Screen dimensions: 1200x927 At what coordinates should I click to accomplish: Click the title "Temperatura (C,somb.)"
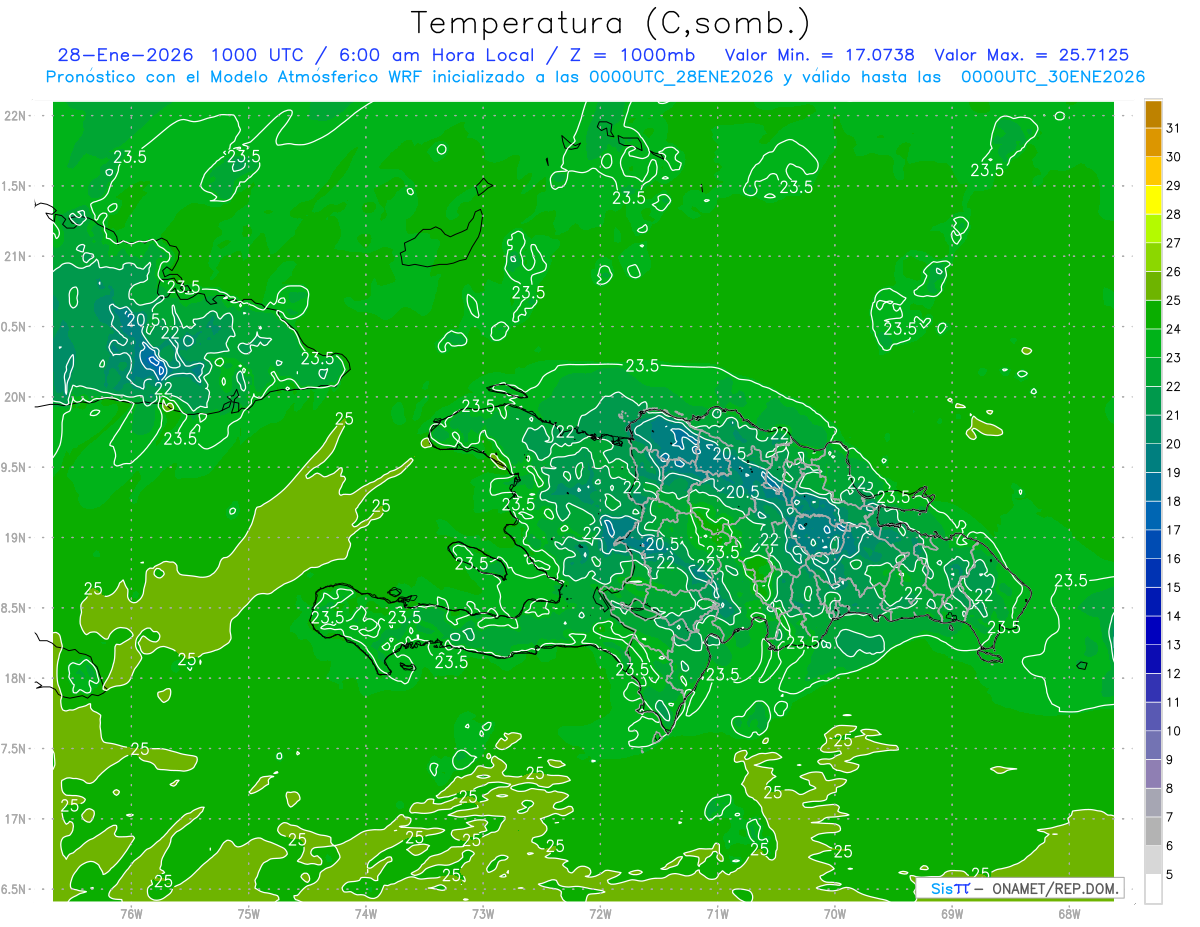click(611, 23)
